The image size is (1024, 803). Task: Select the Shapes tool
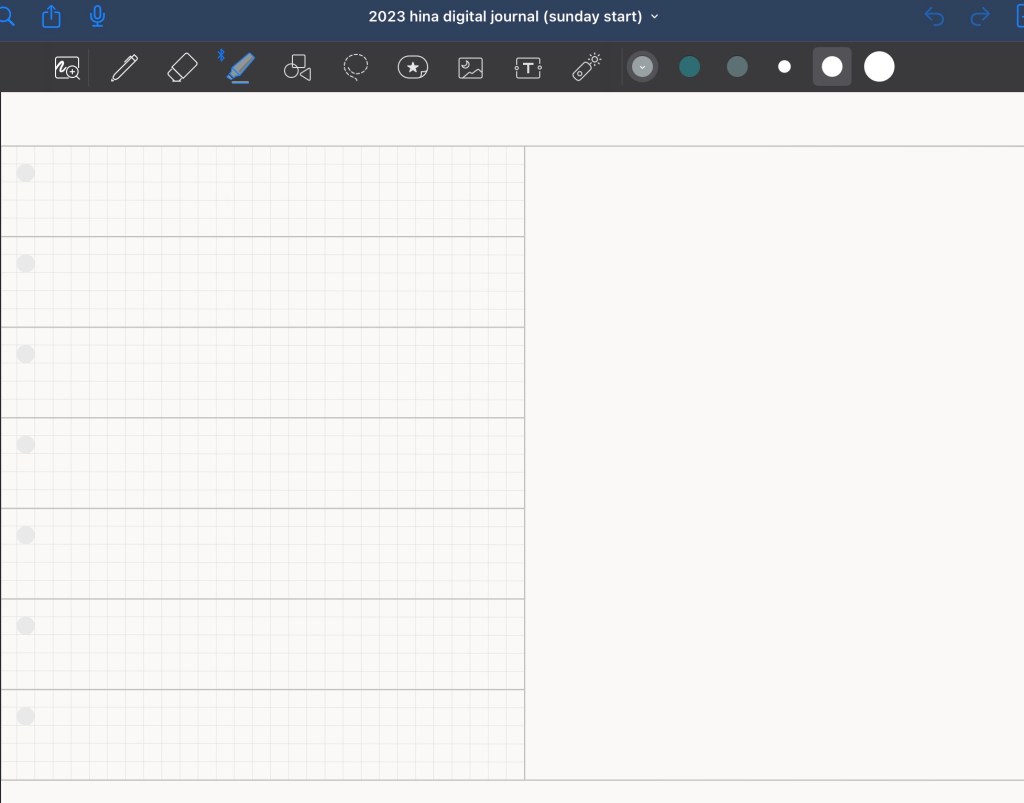(x=297, y=68)
